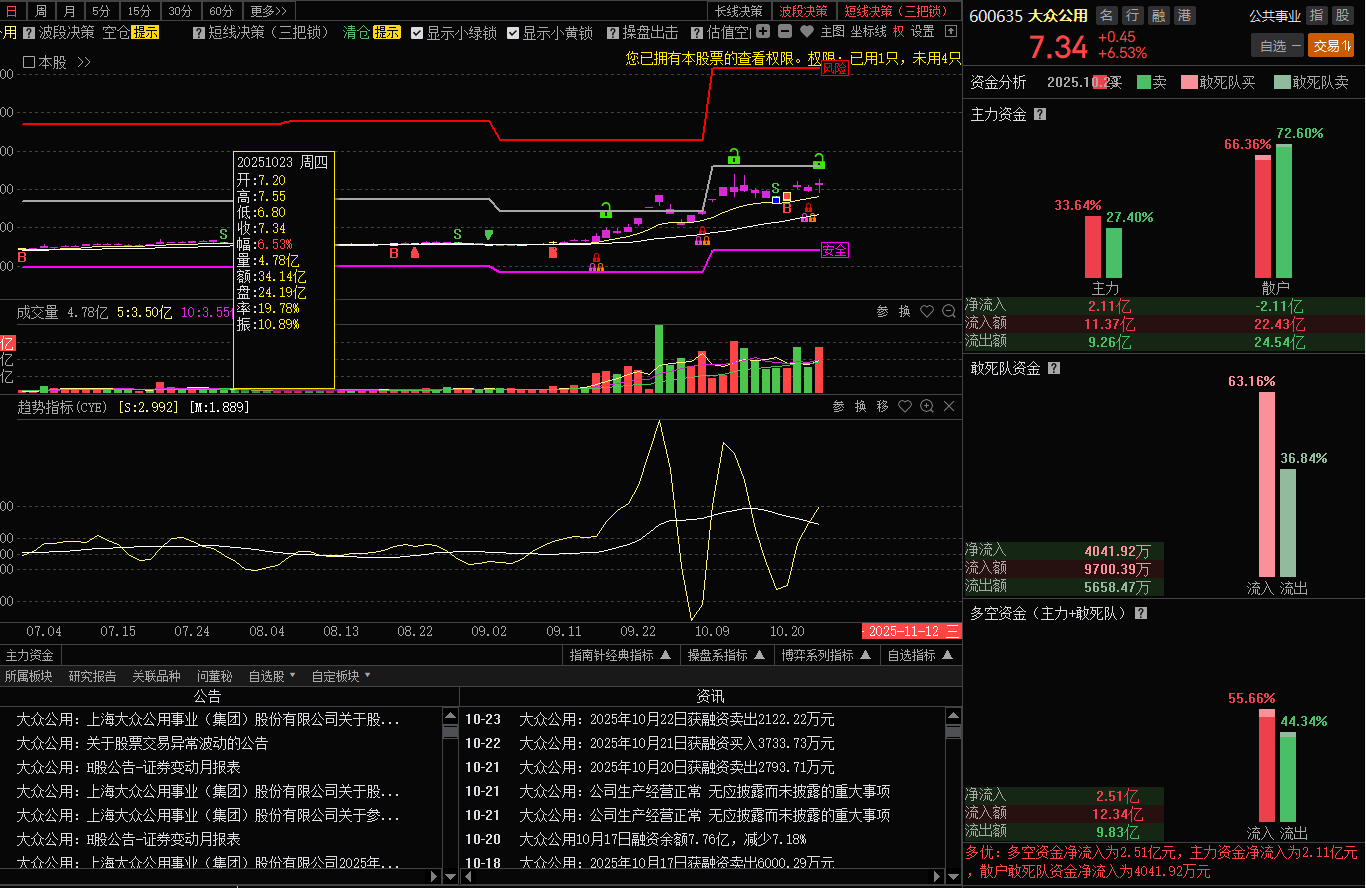Click the plus zoom-in icon in the chart toolbar

click(763, 31)
